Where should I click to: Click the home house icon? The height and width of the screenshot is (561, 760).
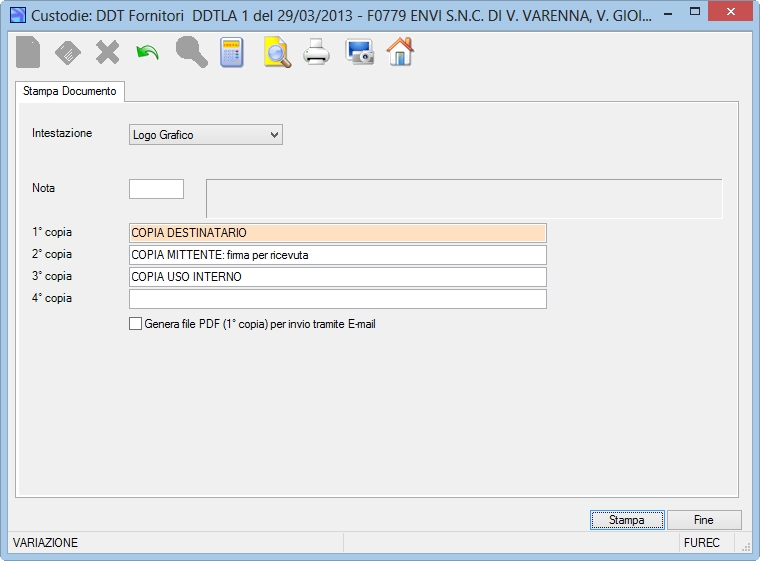(x=400, y=51)
